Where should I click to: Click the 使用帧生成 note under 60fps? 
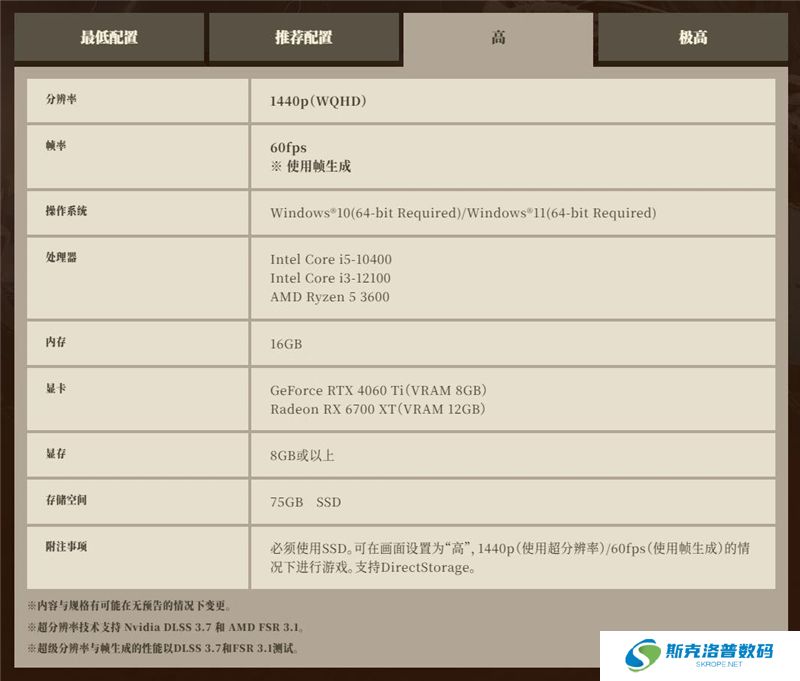tap(312, 167)
